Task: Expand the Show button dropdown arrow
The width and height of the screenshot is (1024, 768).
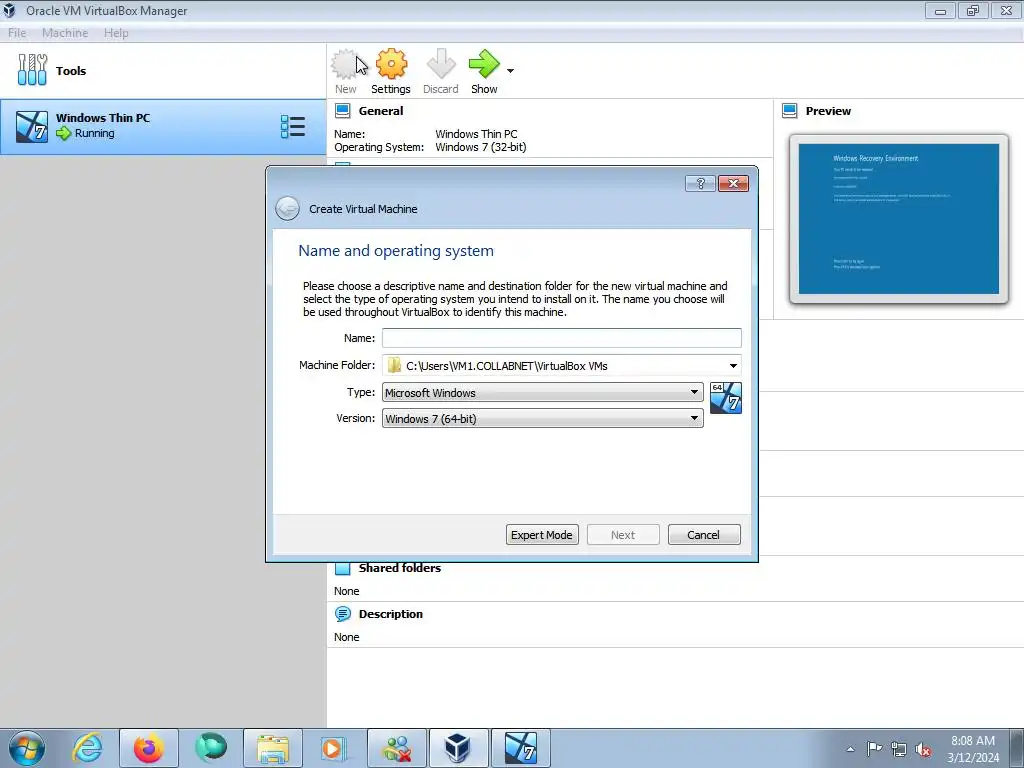Action: (x=511, y=71)
